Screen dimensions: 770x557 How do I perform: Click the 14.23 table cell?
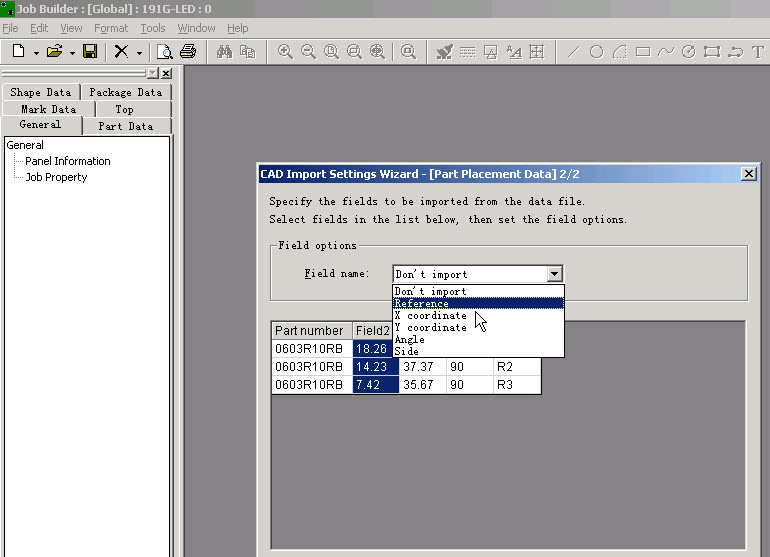click(x=376, y=367)
